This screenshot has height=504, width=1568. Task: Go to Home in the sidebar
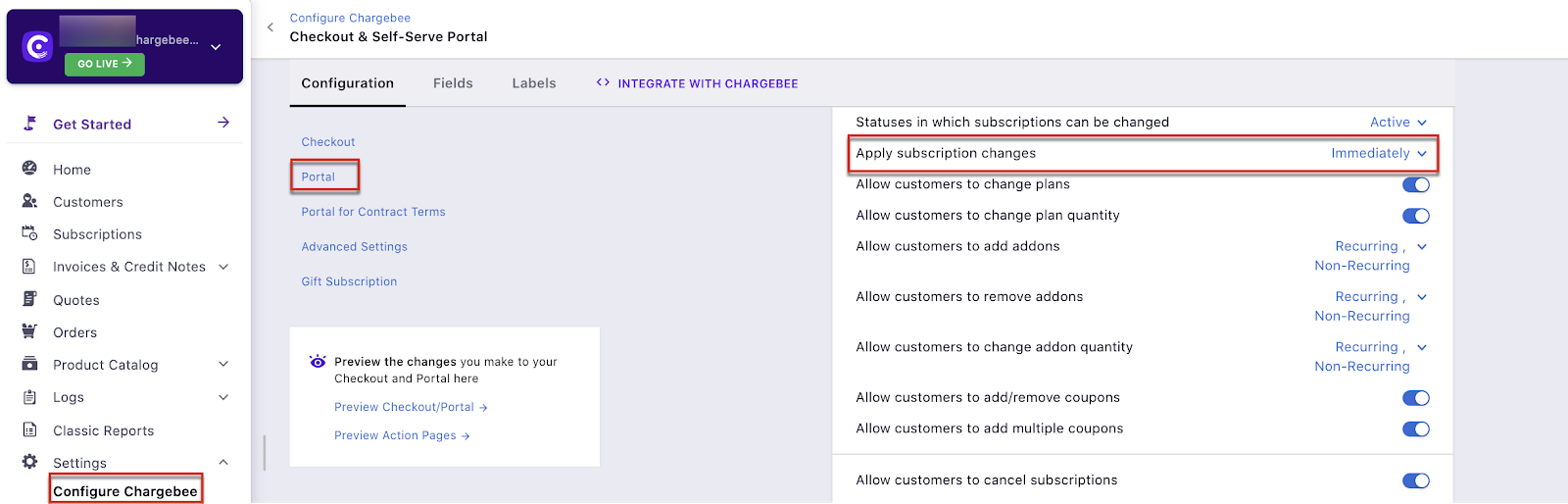(72, 170)
